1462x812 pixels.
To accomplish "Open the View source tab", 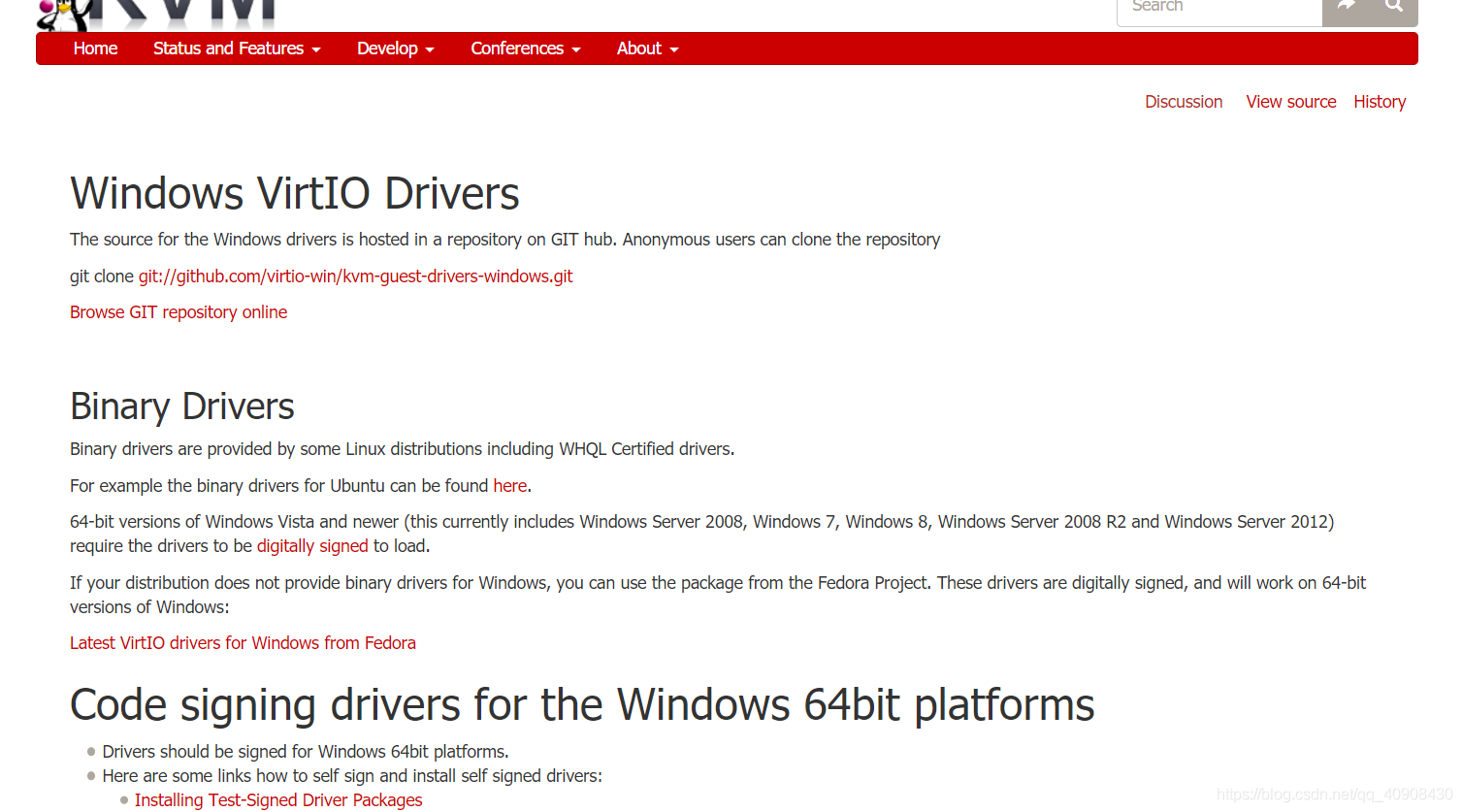I will tap(1291, 102).
